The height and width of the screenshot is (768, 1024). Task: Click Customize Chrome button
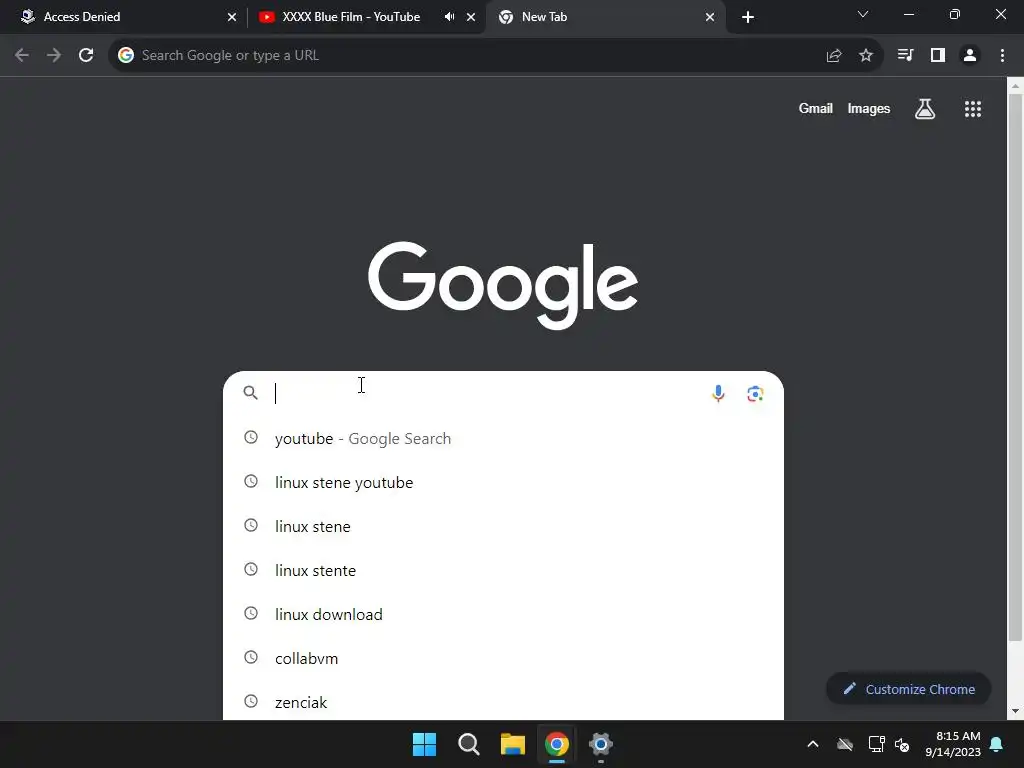[908, 689]
